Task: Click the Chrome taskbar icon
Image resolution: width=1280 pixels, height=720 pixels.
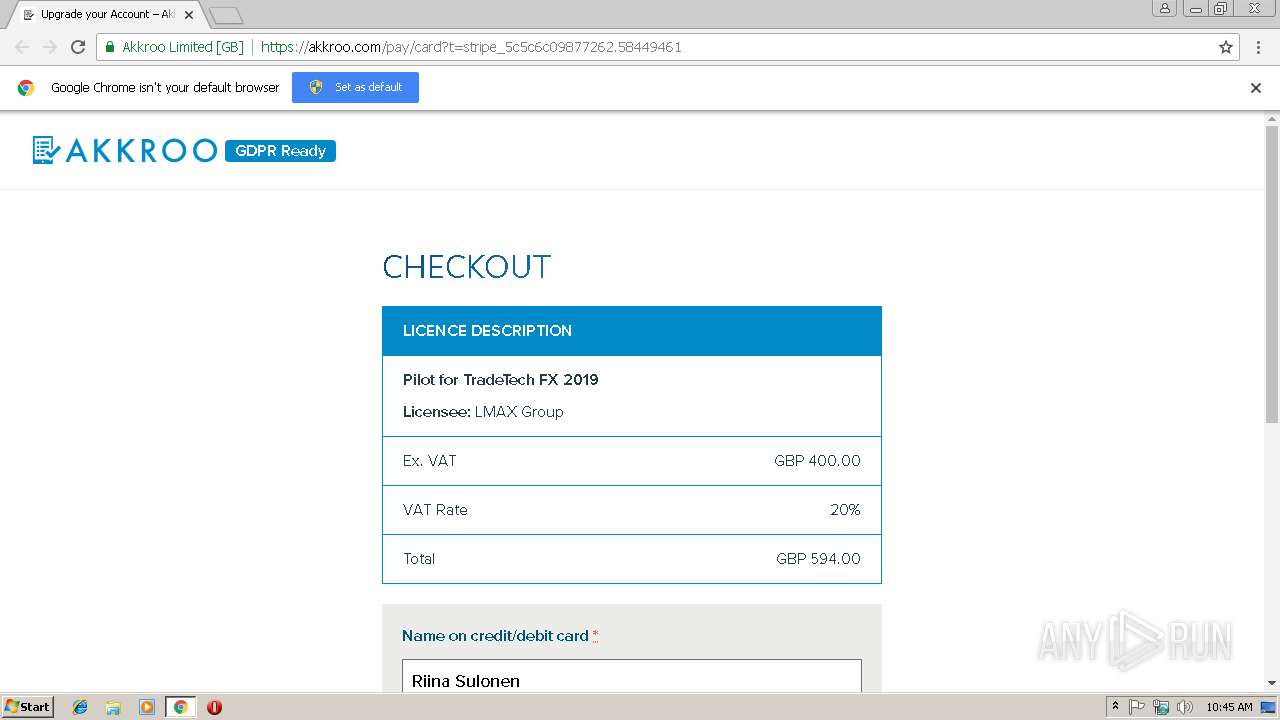Action: coord(180,707)
